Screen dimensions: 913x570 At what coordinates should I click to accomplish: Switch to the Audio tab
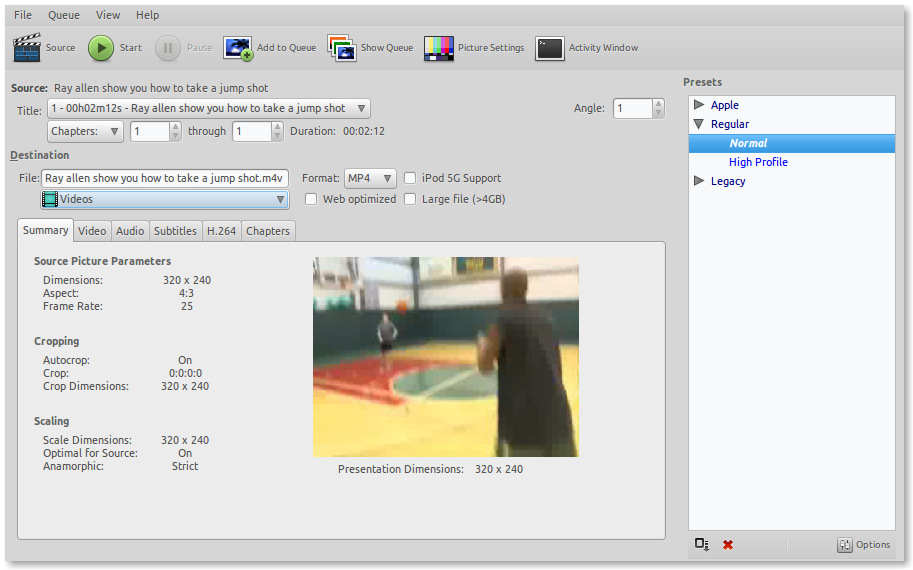coord(130,231)
